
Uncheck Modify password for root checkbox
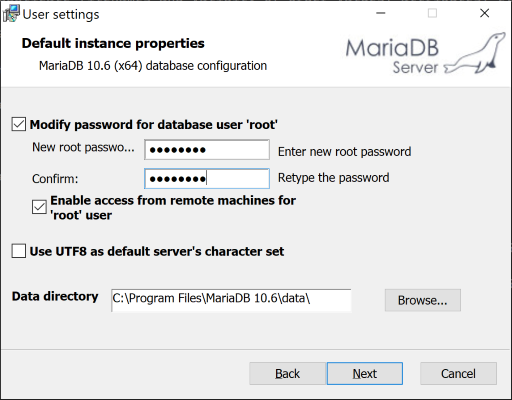tap(19, 124)
